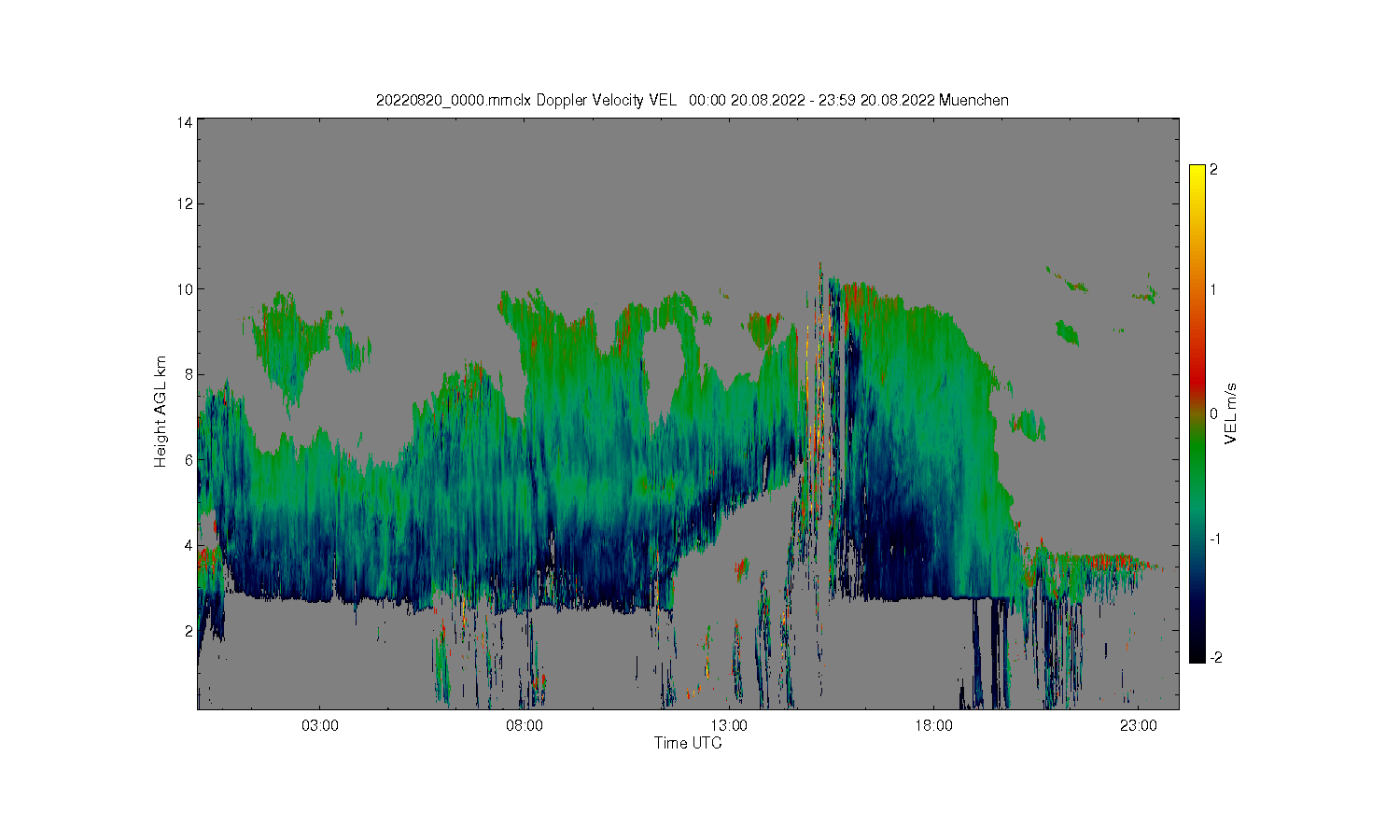
Task: Click the height axis tick '12'
Action: (185, 203)
